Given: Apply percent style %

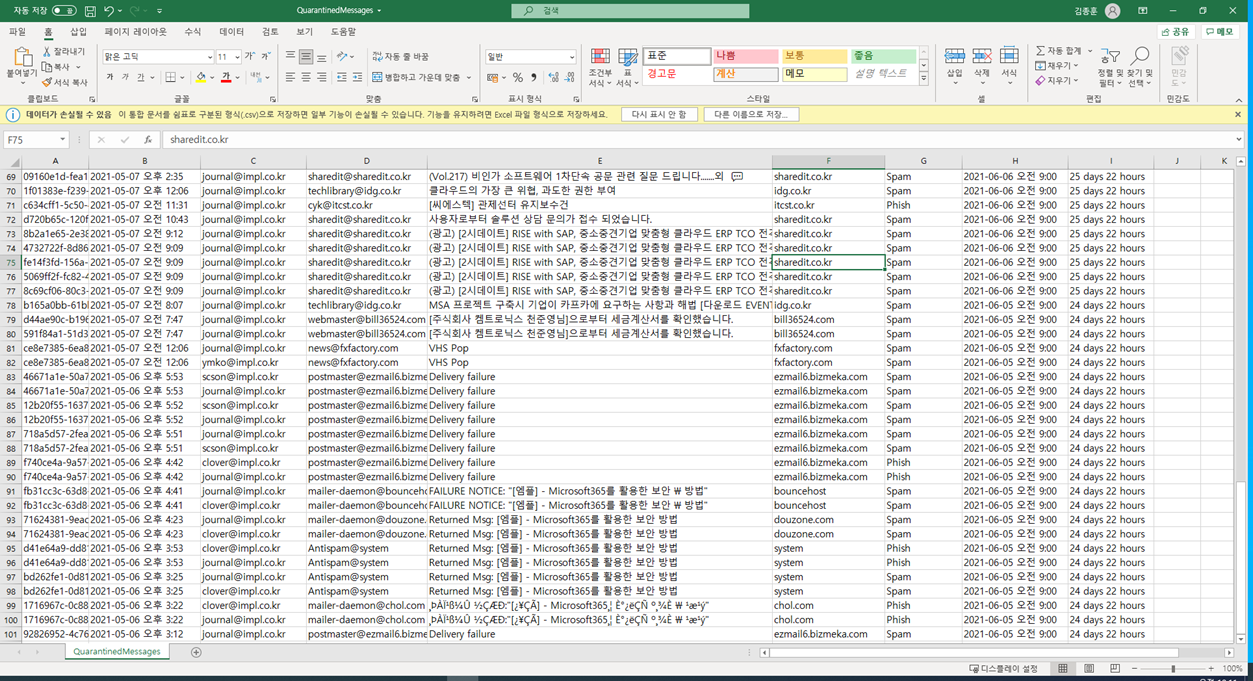Looking at the screenshot, I should (x=518, y=77).
